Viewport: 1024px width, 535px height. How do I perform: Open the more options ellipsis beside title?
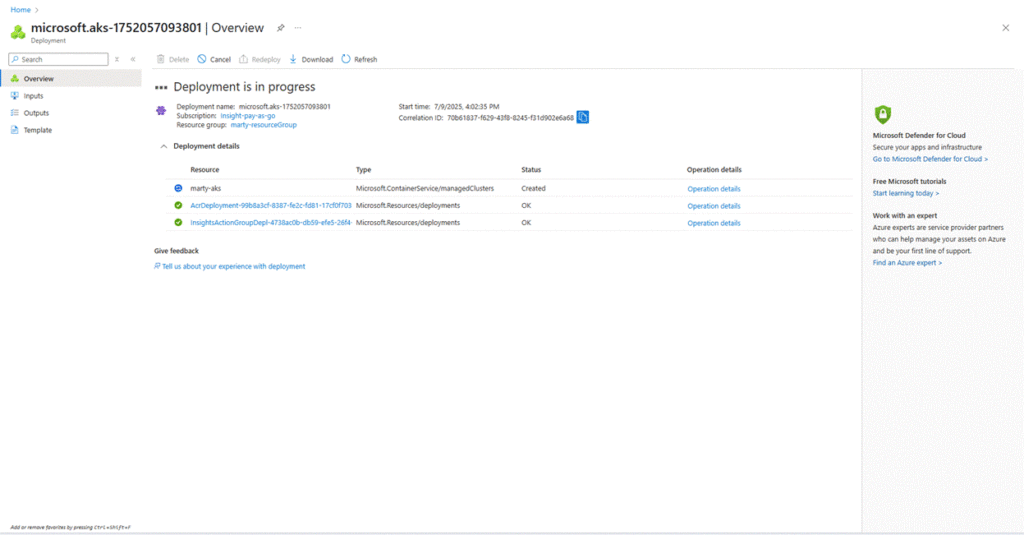pyautogui.click(x=298, y=28)
